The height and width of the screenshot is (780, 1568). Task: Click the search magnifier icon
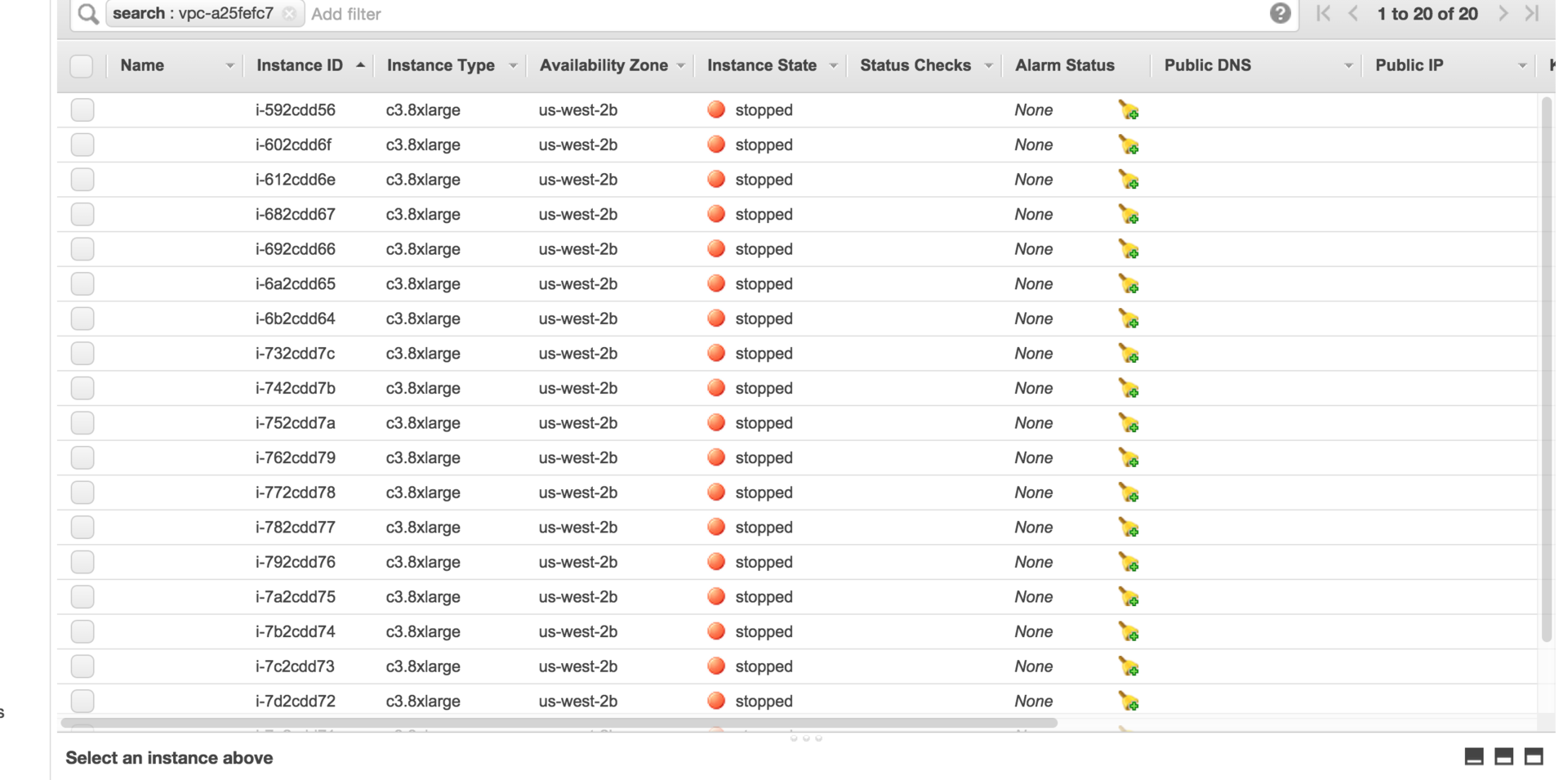(88, 13)
